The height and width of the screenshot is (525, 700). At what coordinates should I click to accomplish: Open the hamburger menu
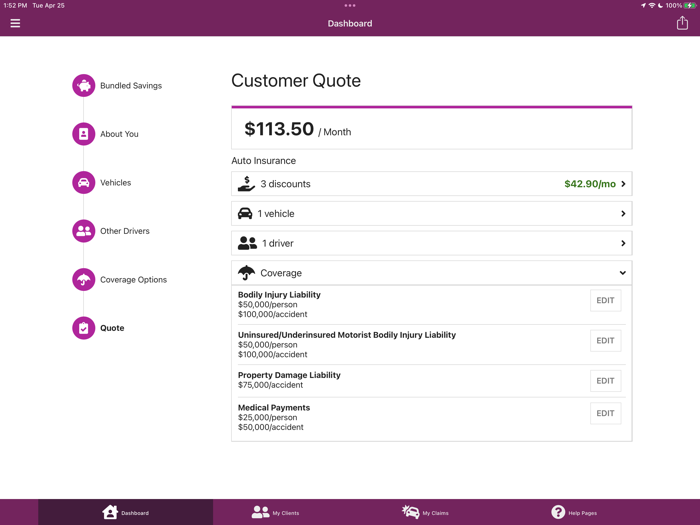(15, 23)
